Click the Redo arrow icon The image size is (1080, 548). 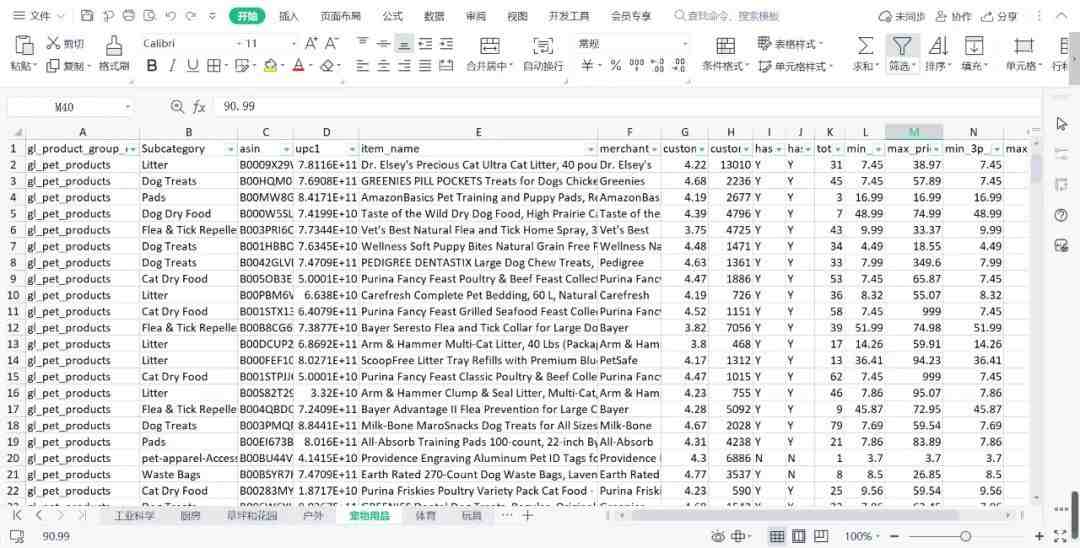click(191, 16)
